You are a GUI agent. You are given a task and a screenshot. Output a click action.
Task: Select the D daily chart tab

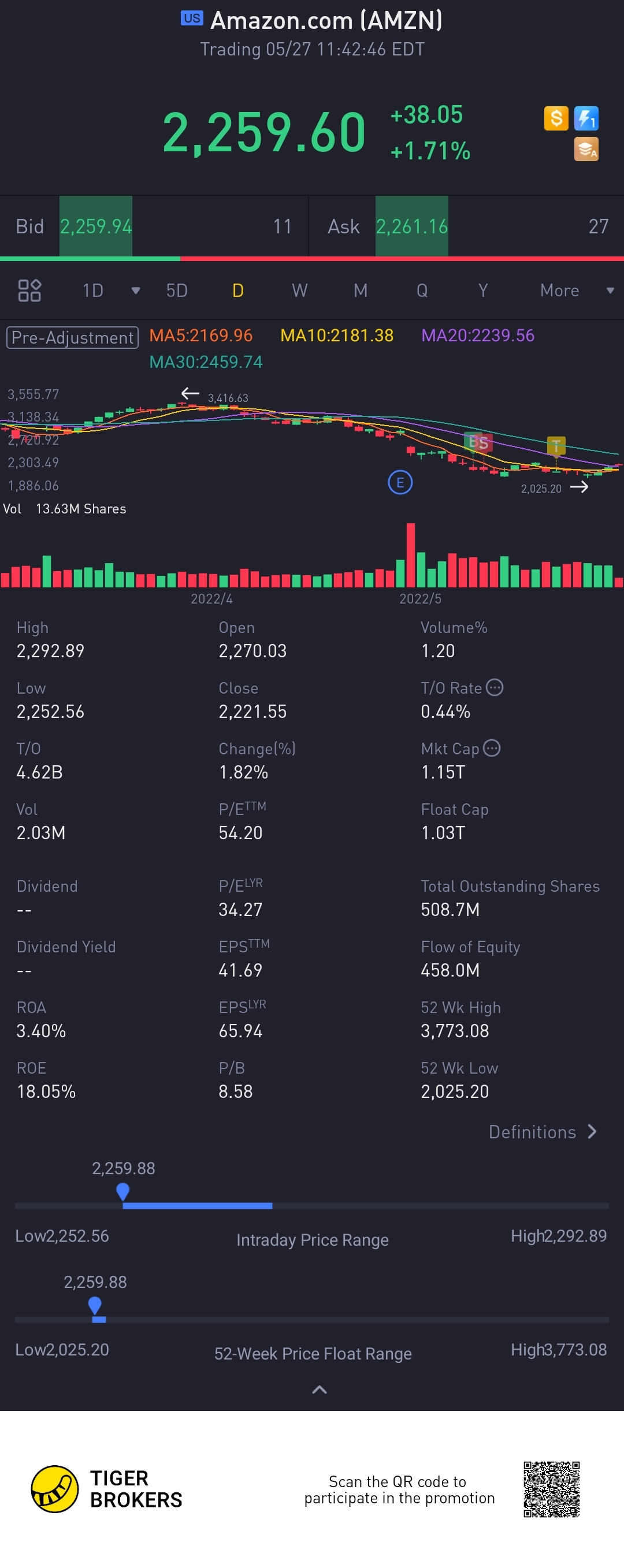point(238,290)
